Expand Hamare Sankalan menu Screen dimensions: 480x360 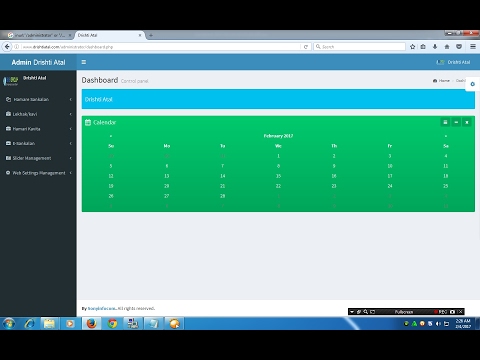[38, 99]
